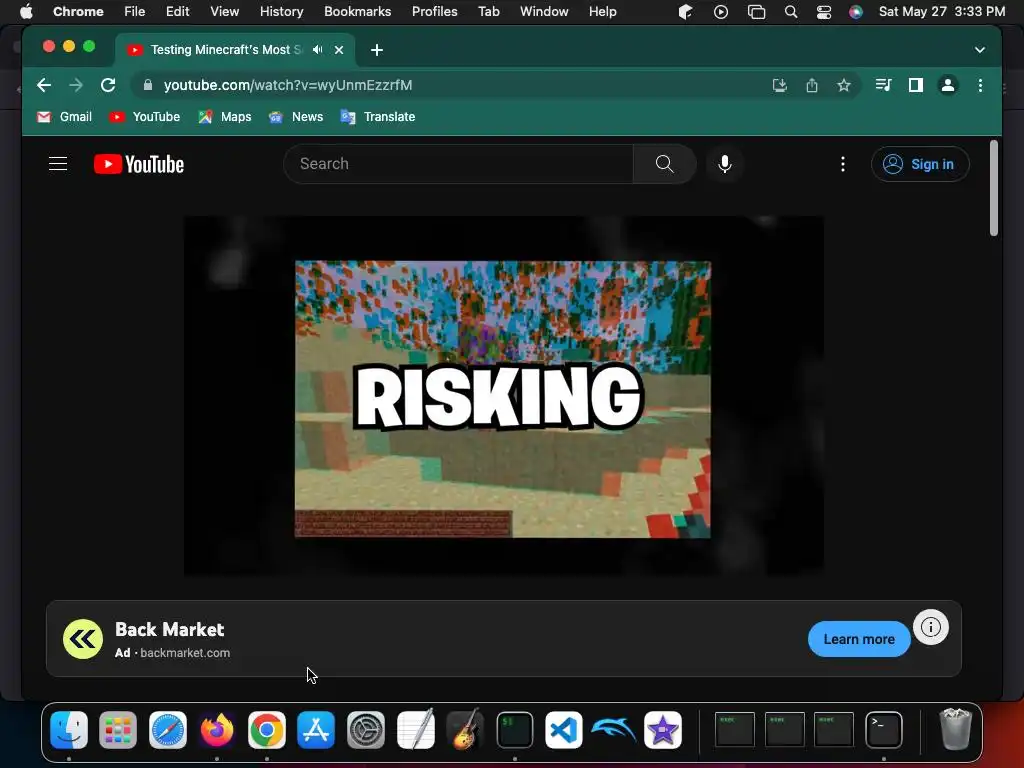Open Chrome three-dot menu

click(x=980, y=85)
